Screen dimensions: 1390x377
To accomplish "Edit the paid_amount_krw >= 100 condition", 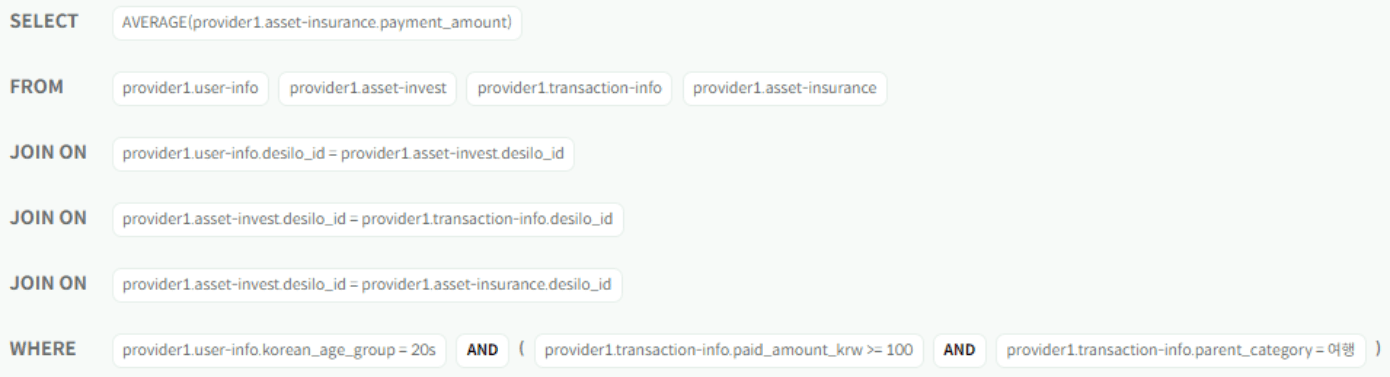I will (x=729, y=351).
